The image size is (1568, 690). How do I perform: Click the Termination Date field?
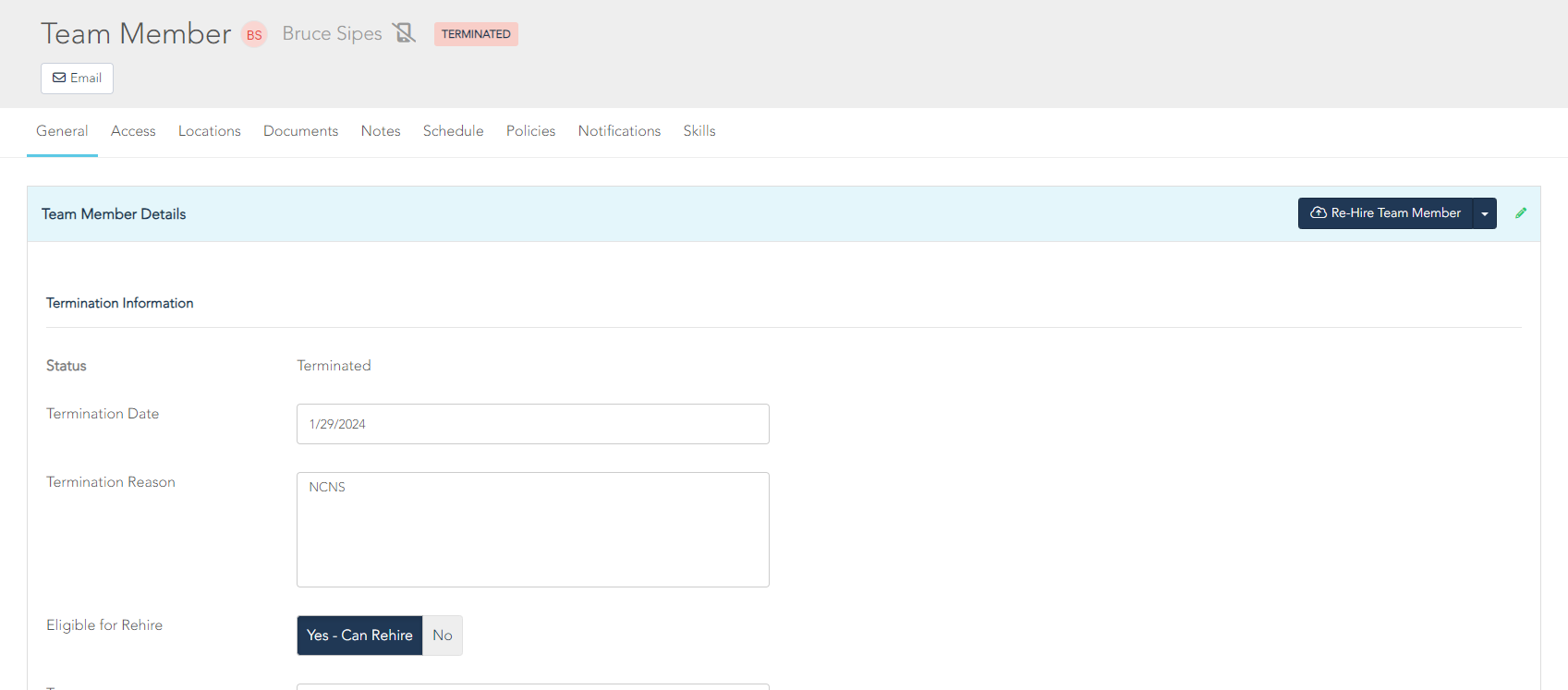click(533, 424)
